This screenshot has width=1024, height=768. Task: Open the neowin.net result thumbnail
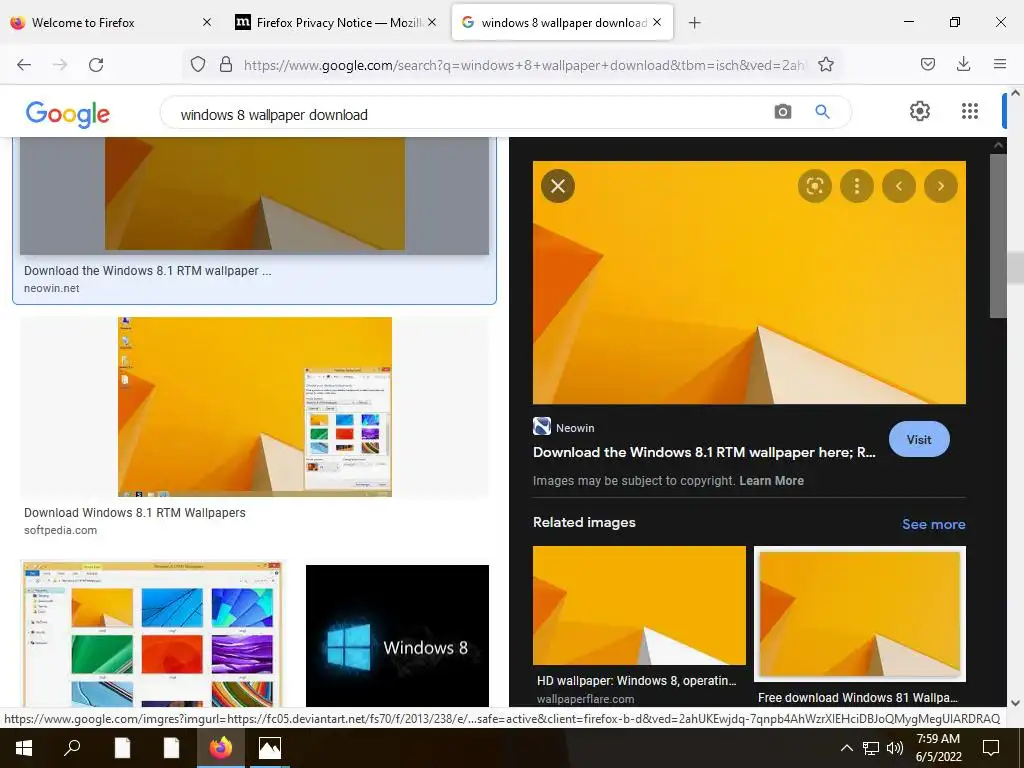[255, 195]
